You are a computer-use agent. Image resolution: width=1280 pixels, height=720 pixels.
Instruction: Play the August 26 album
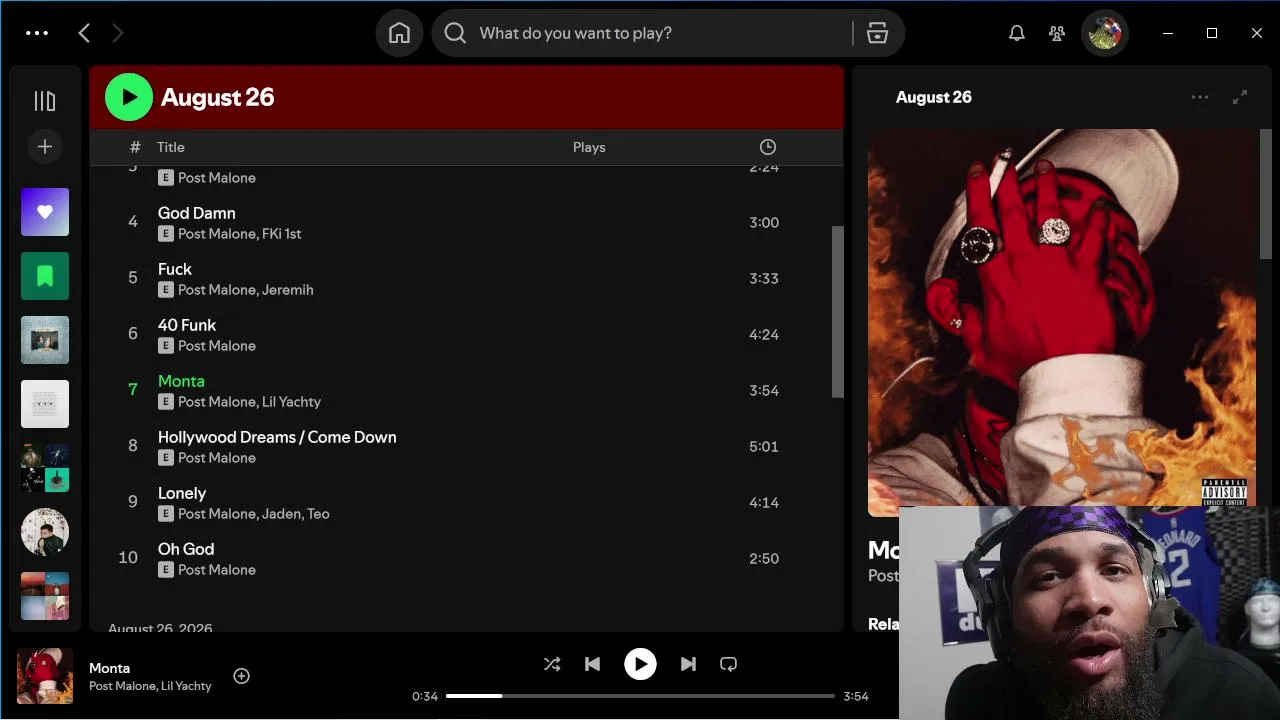click(129, 97)
